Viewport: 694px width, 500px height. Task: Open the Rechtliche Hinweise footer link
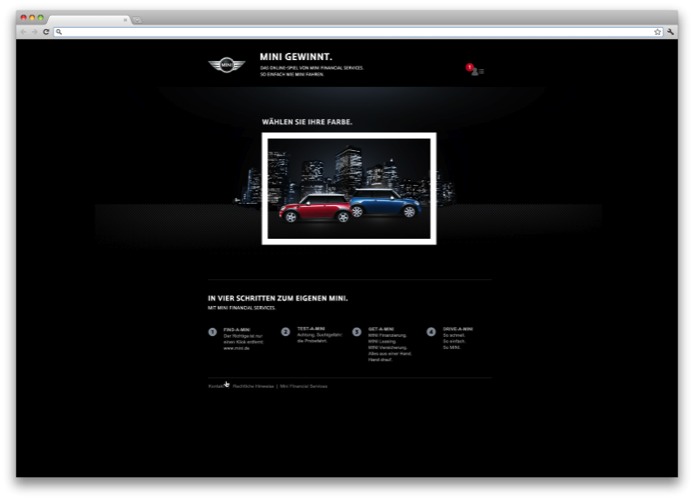[x=253, y=386]
